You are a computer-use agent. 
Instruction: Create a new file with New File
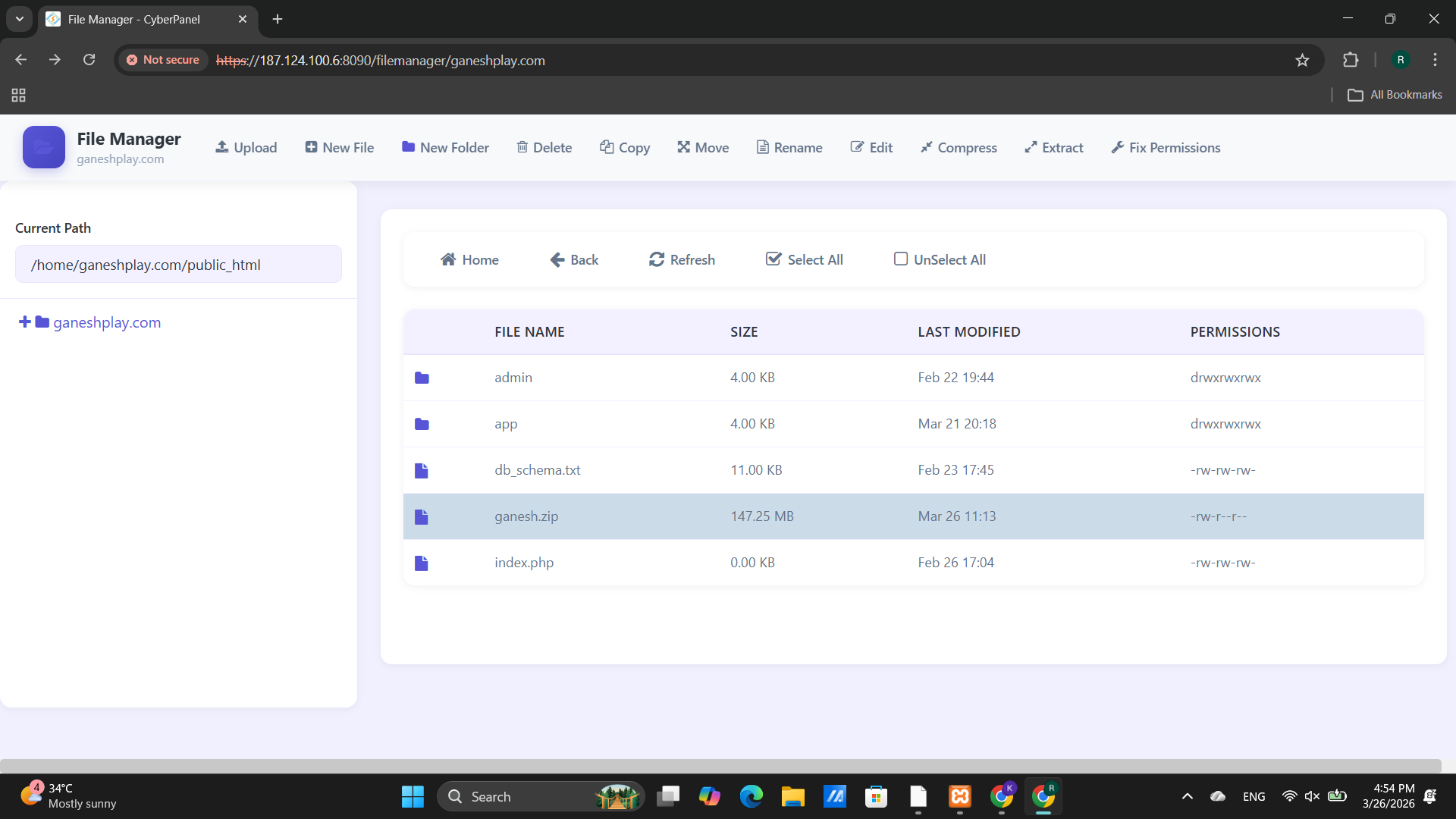pos(339,147)
